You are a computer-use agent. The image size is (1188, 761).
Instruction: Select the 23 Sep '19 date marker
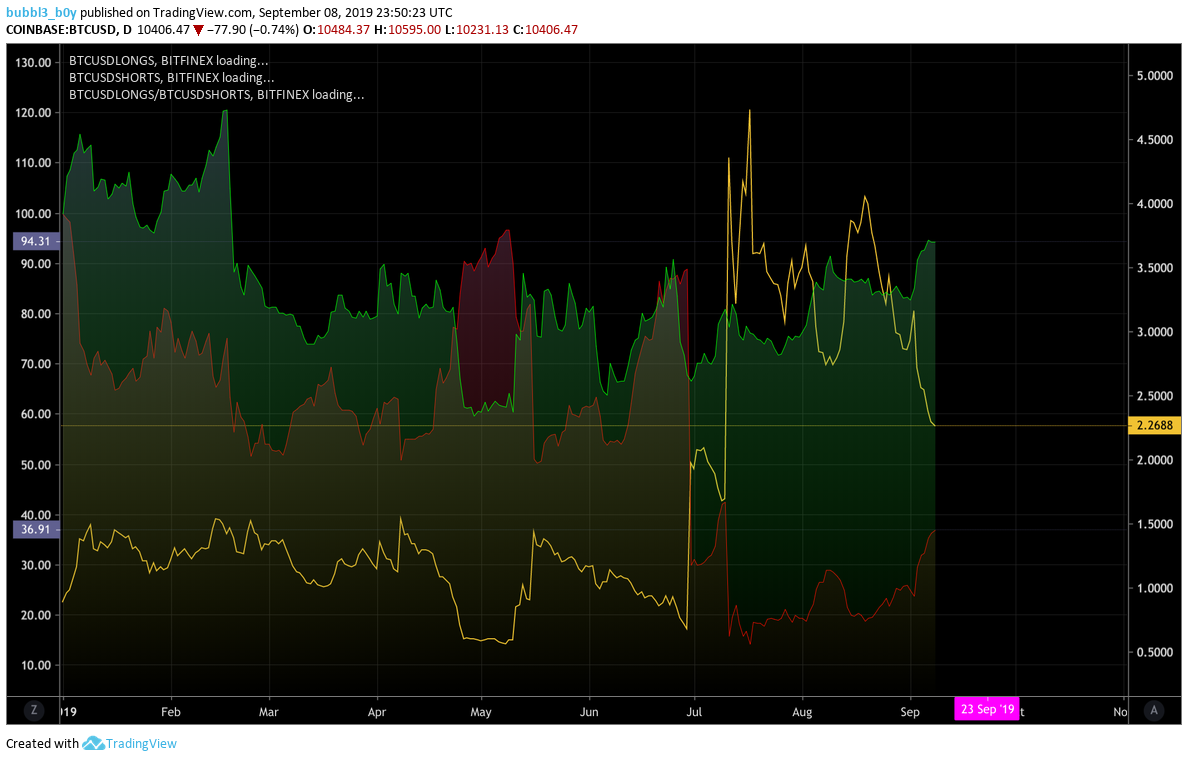(987, 709)
